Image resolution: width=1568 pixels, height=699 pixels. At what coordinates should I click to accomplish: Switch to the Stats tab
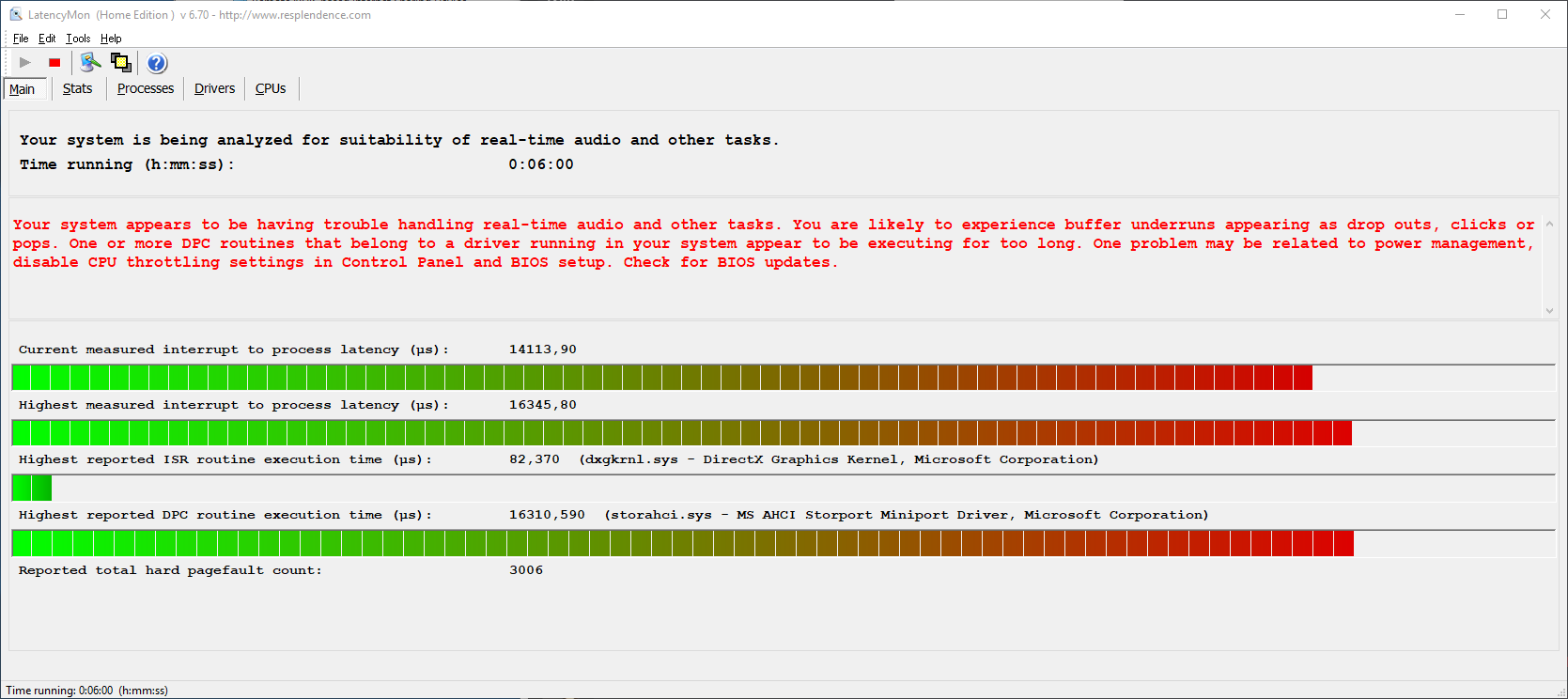[78, 88]
